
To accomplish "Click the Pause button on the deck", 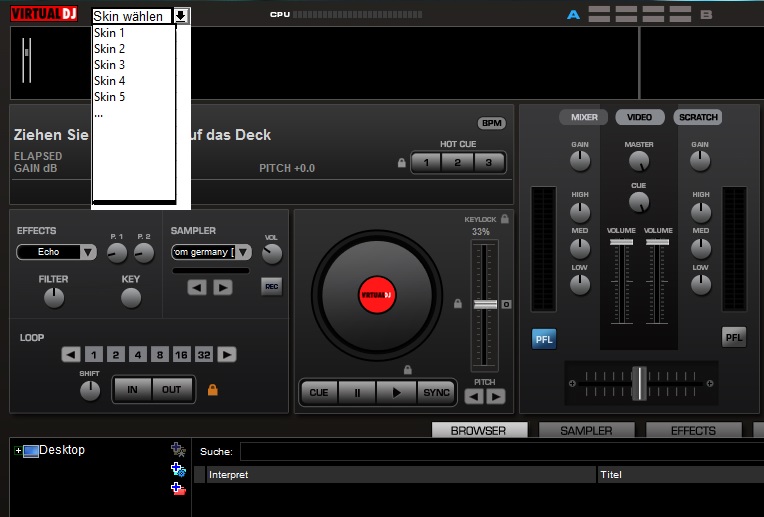I will click(357, 392).
